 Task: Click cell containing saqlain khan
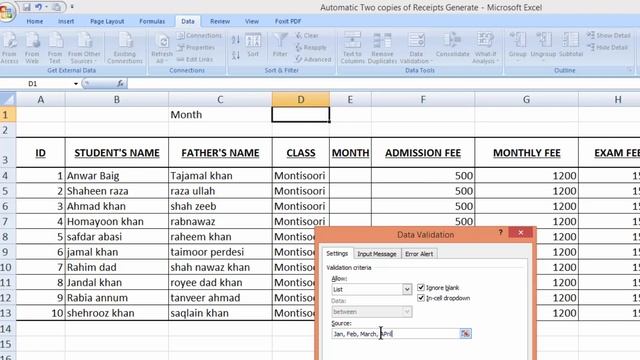[220, 313]
